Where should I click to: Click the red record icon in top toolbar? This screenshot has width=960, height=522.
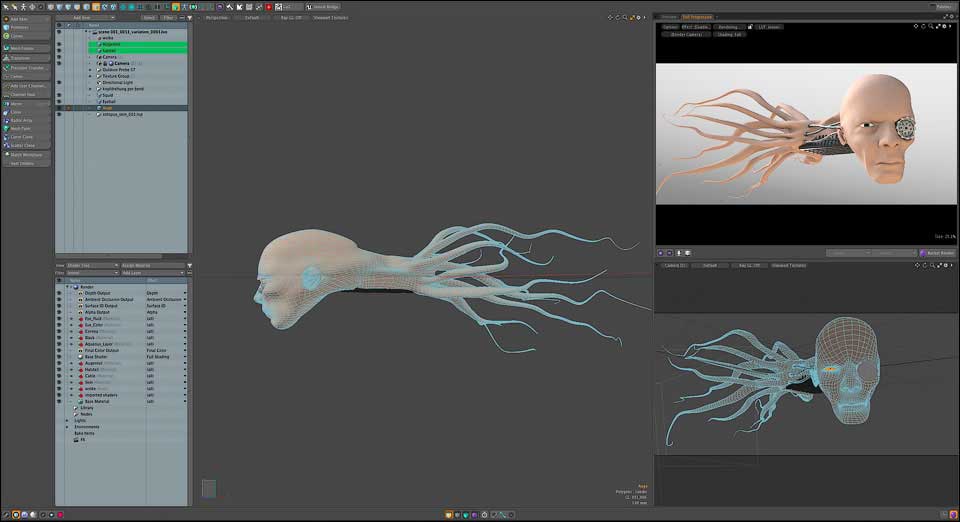click(268, 7)
